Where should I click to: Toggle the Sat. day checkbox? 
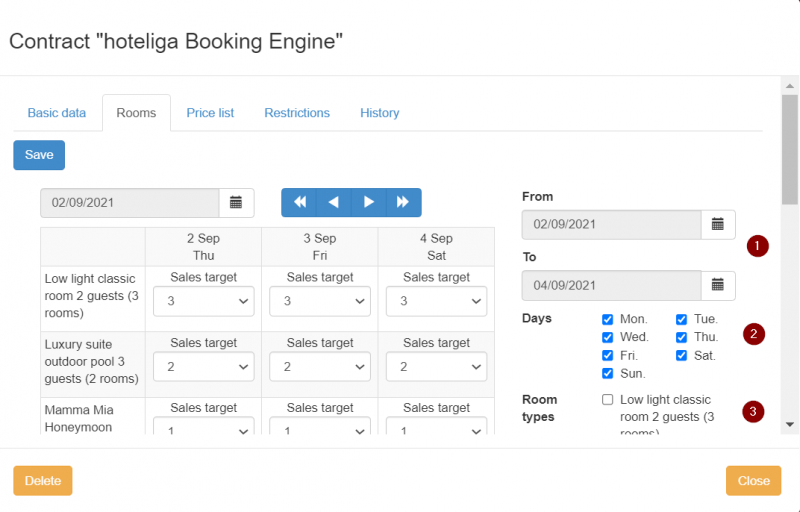[681, 355]
